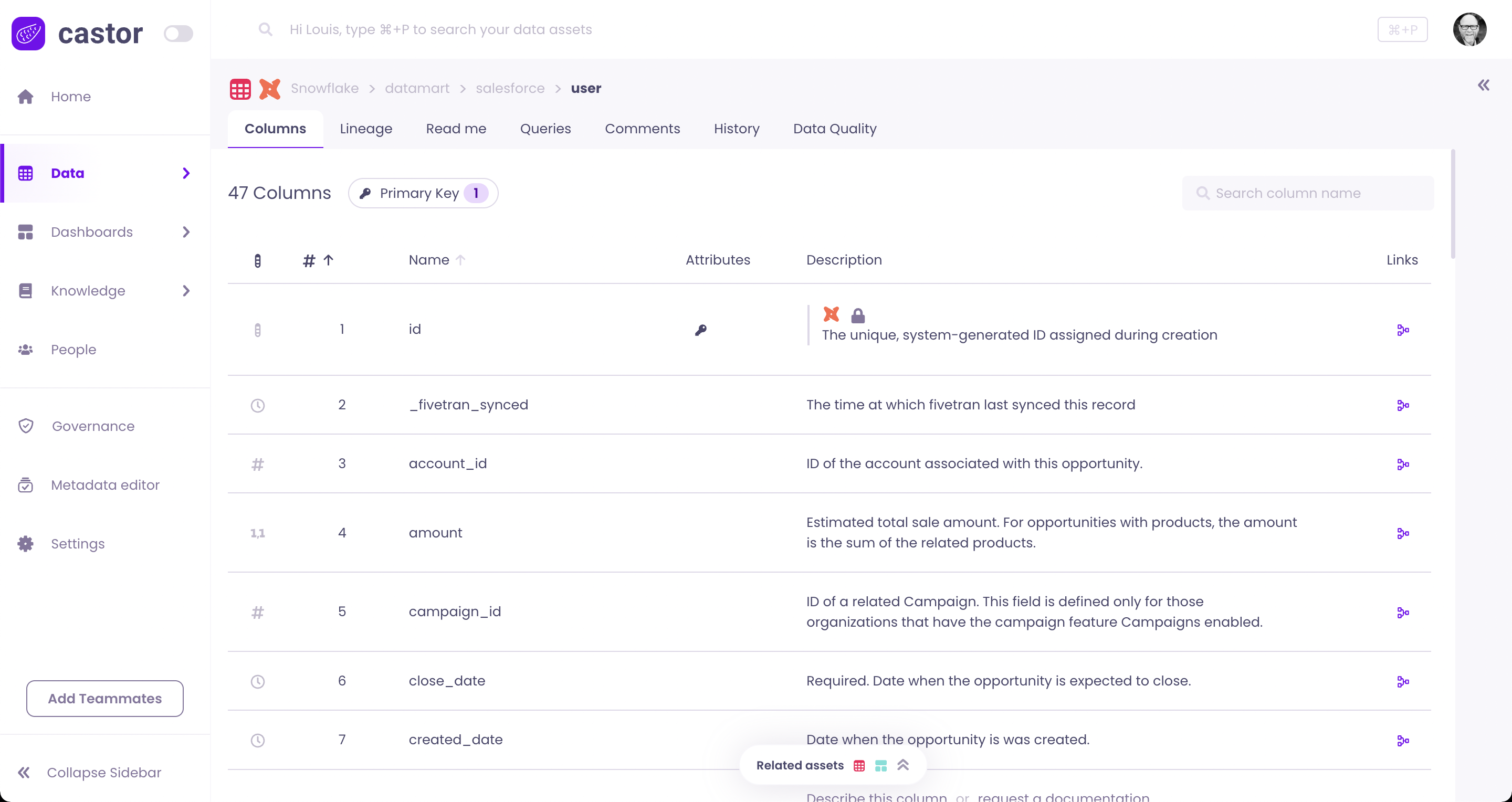The width and height of the screenshot is (1512, 802).
Task: Click the People icon in sidebar
Action: point(25,350)
